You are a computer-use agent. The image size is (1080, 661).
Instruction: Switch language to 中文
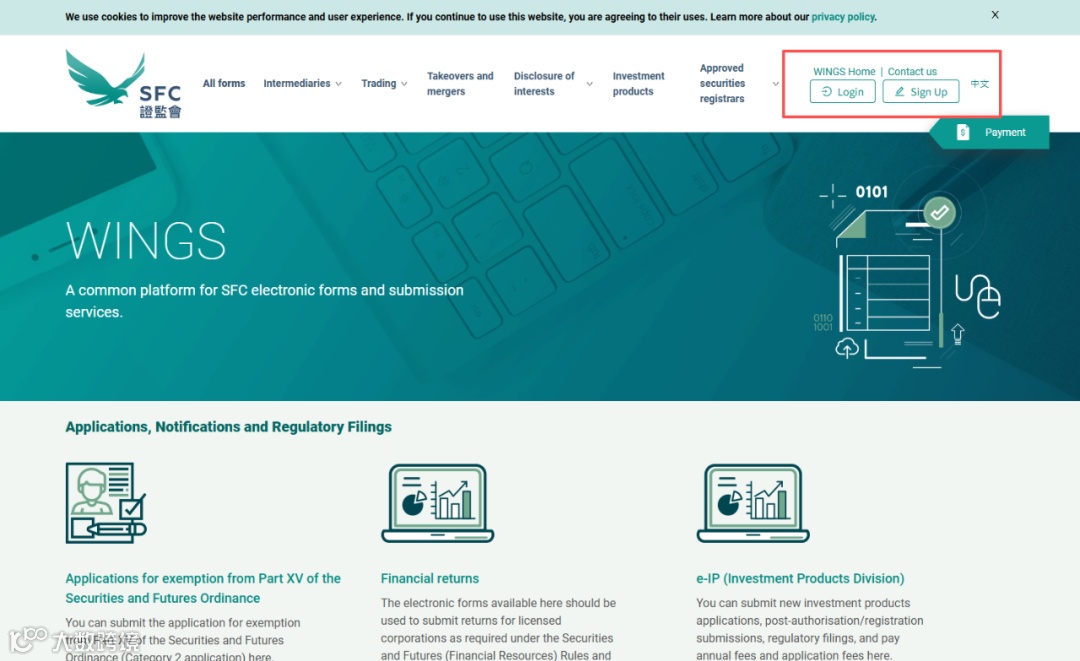[979, 84]
